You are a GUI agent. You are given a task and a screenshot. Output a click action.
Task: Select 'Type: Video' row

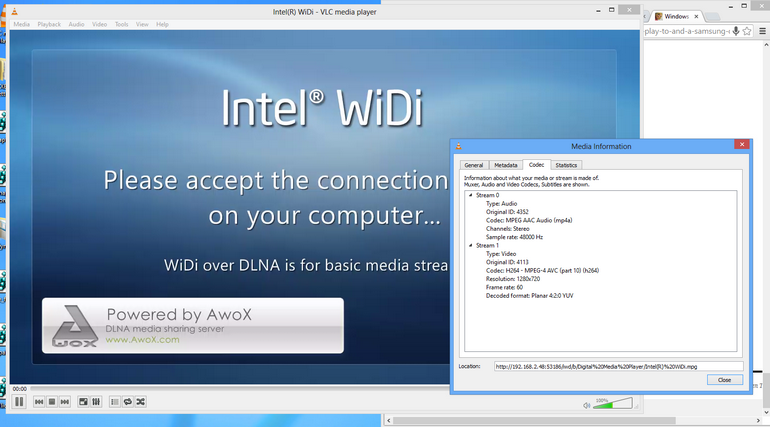tap(501, 254)
